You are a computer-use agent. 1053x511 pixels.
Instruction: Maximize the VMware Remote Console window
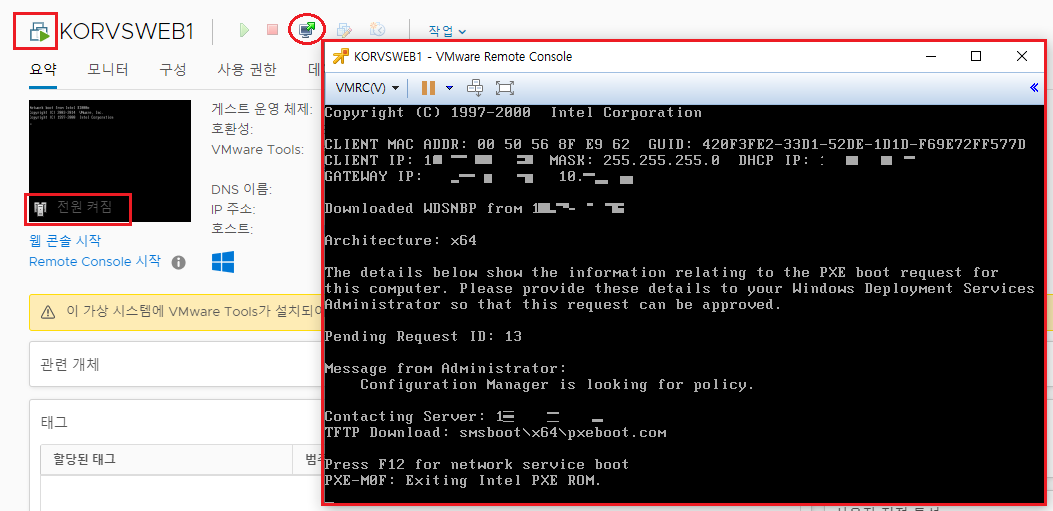pos(976,56)
